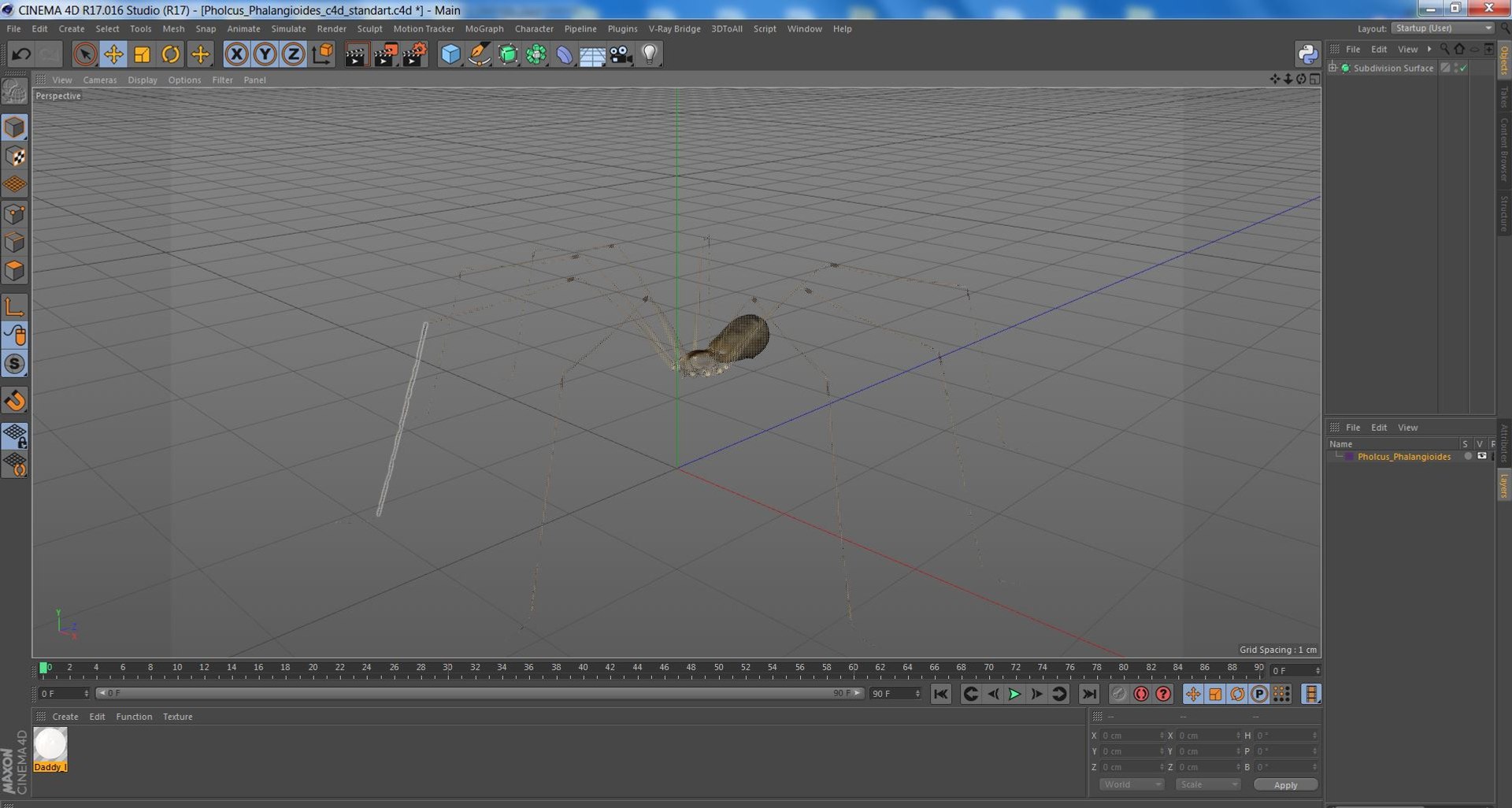This screenshot has width=1512, height=808.
Task: Activate the Scale tool in top toolbar
Action: (x=142, y=54)
